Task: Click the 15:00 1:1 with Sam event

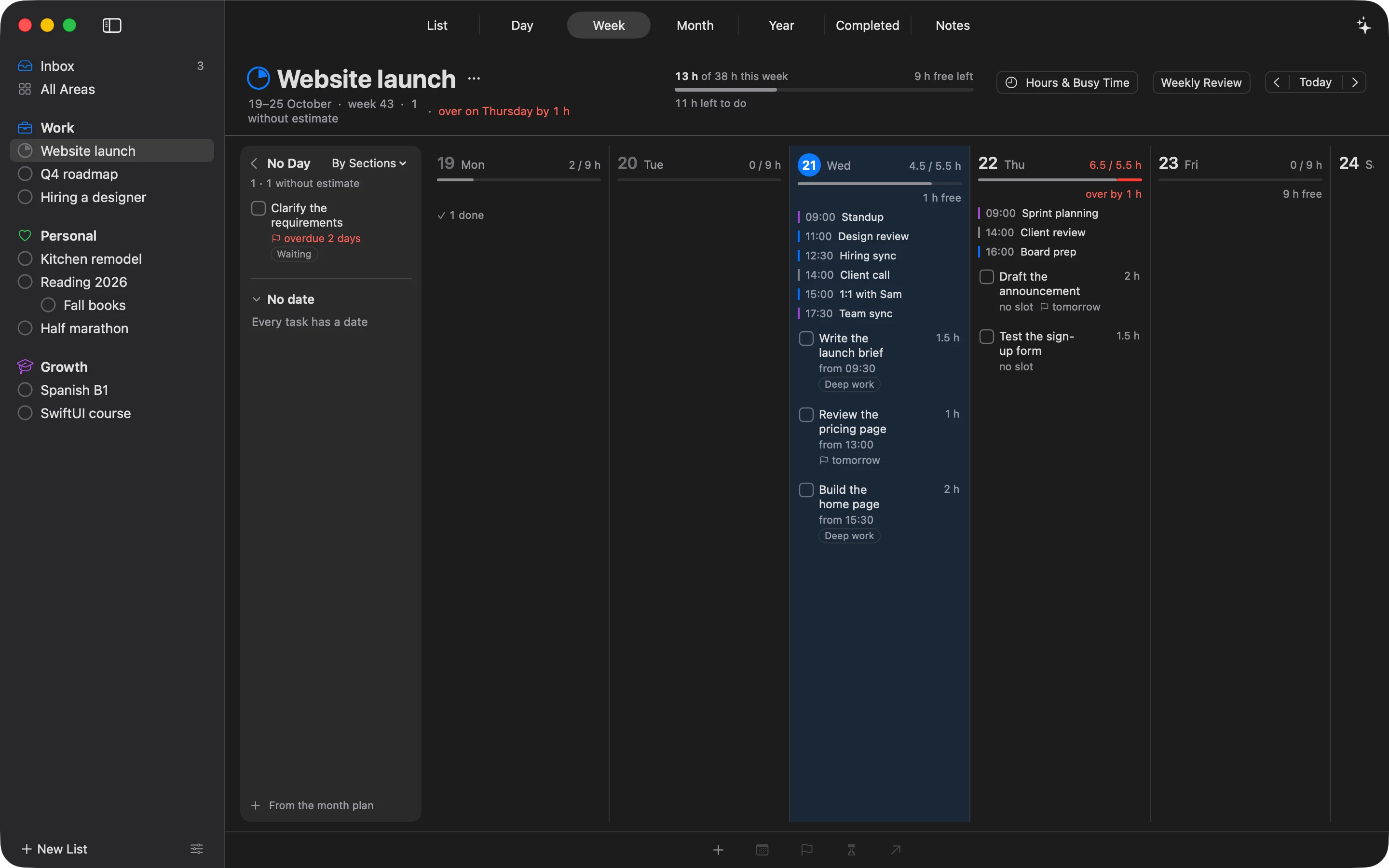Action: [x=879, y=294]
